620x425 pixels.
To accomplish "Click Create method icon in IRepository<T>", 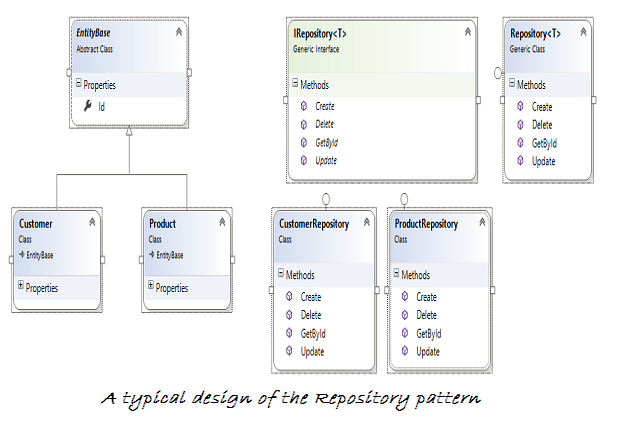I will (304, 106).
